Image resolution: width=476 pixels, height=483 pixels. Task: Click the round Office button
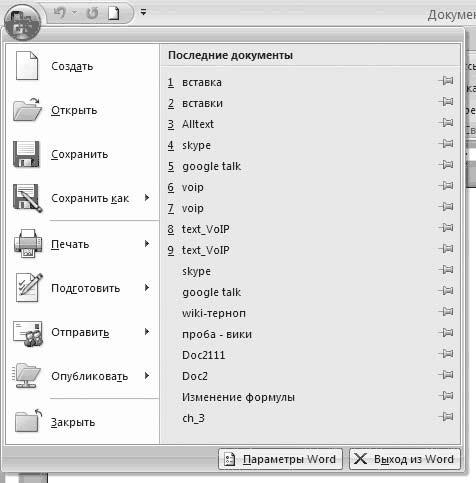(23, 23)
